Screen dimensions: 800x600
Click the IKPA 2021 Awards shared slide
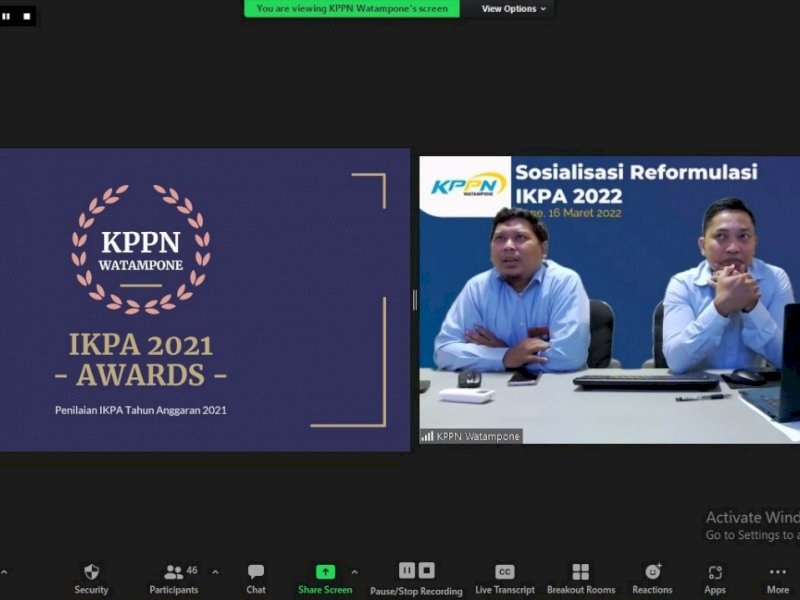[205, 300]
